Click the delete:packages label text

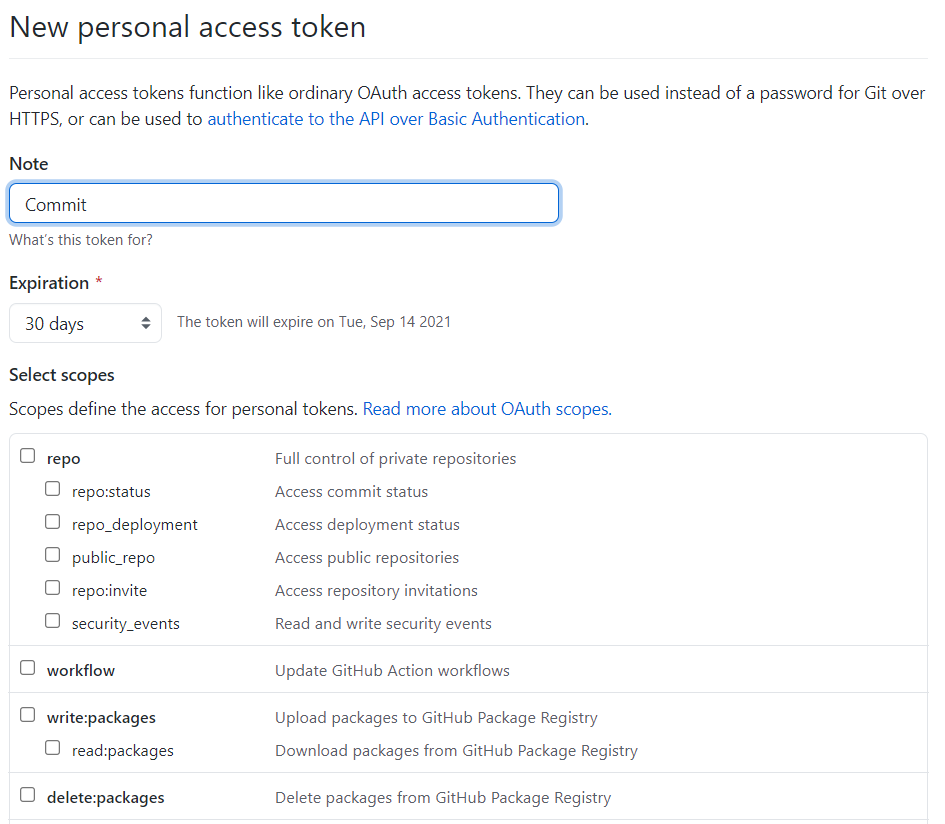[x=105, y=798]
